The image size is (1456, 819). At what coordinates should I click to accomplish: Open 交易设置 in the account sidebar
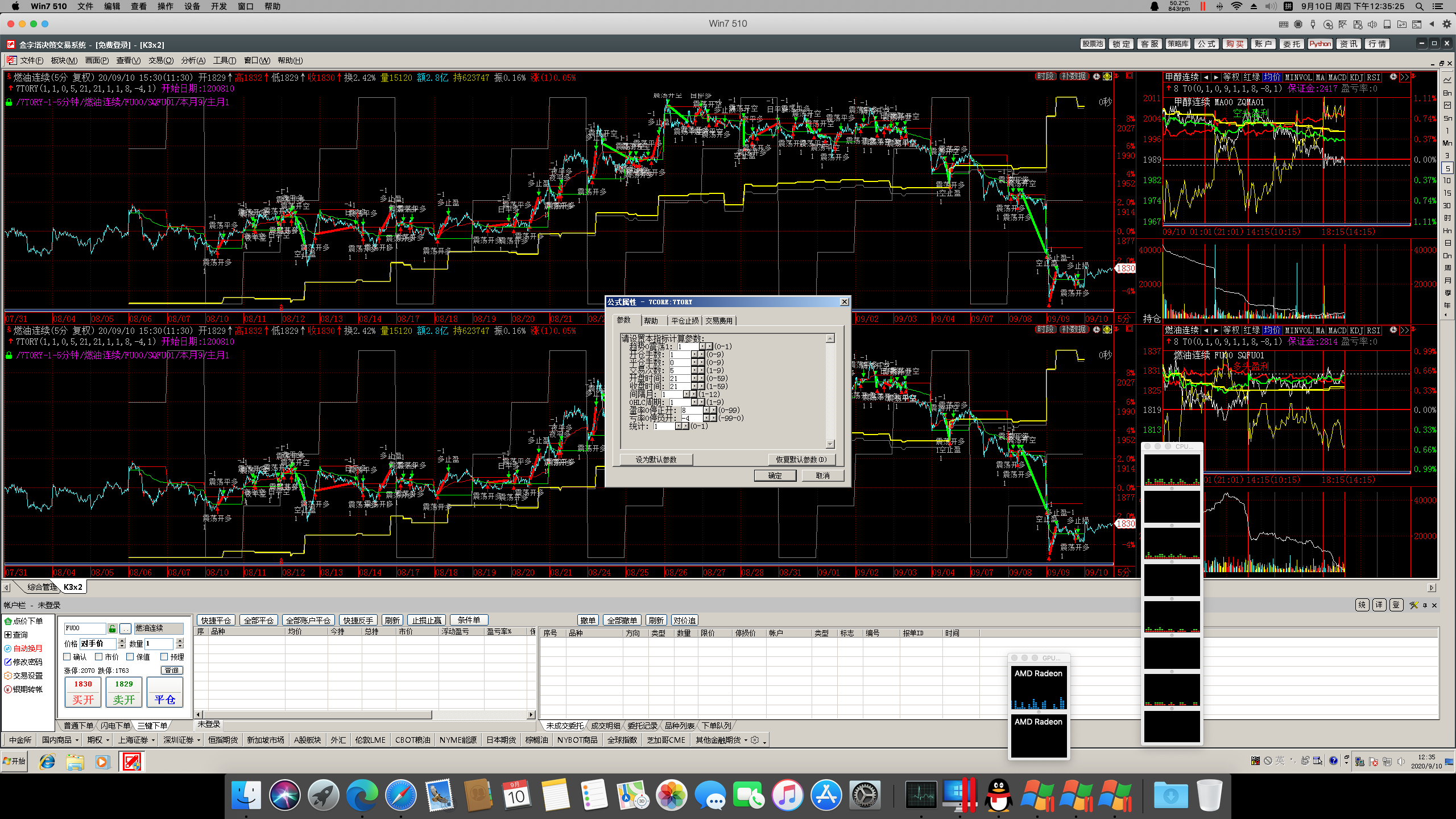click(x=24, y=676)
